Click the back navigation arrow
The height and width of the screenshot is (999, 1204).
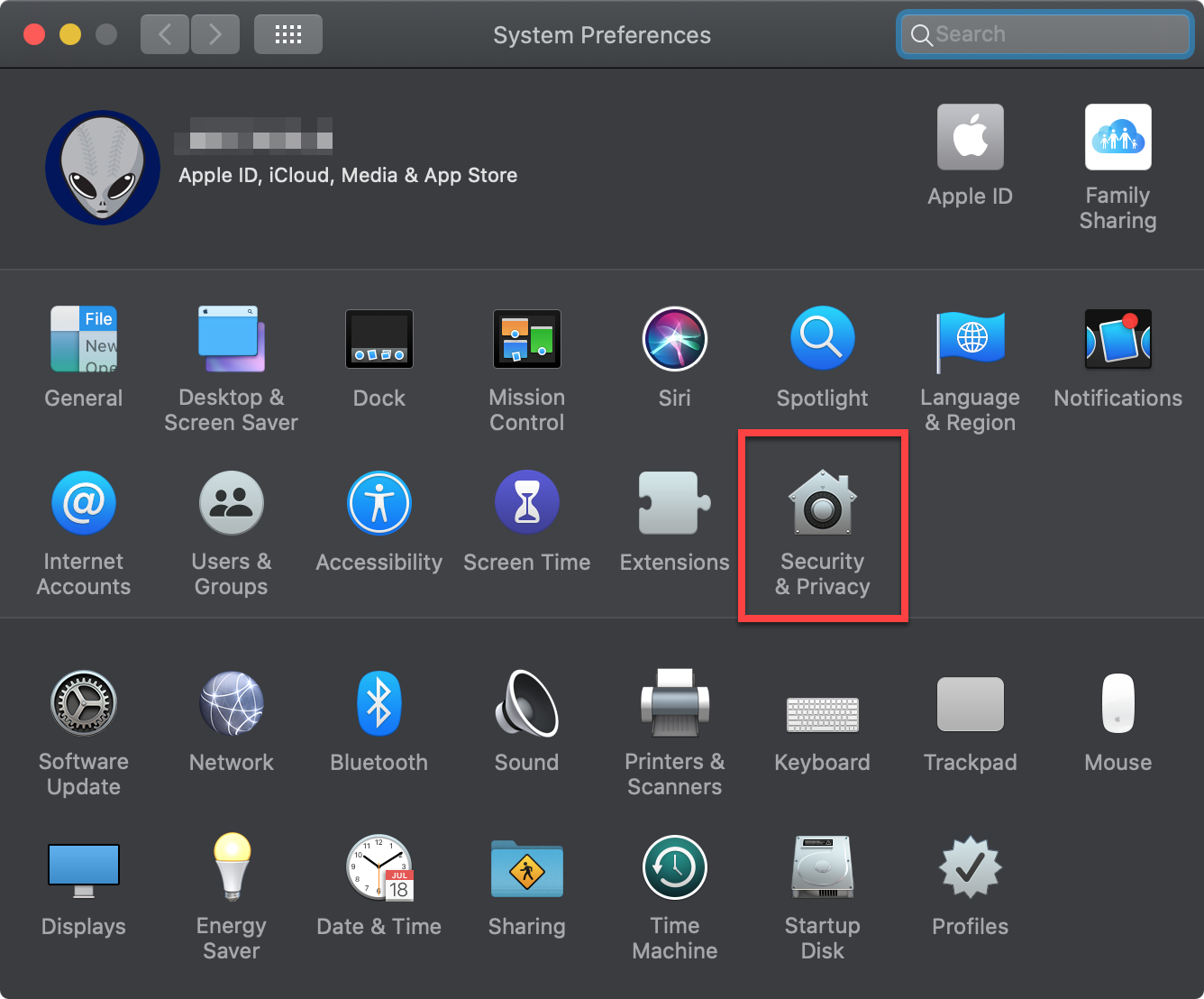(165, 35)
